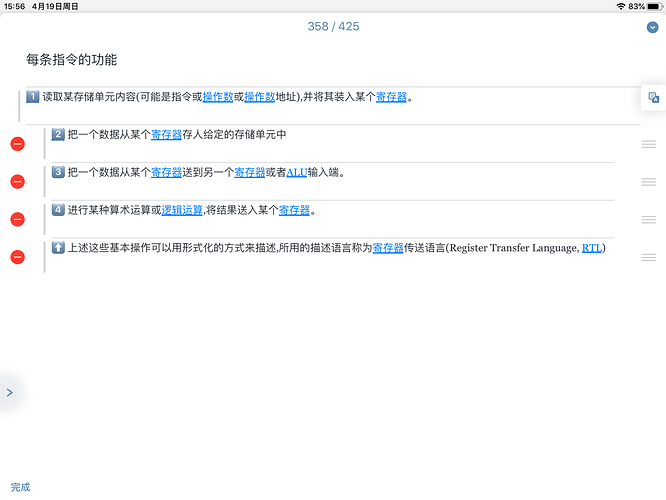Viewport: 666px width, 500px height.
Task: Tap the 每条指令的功能 title
Action: [x=72, y=60]
